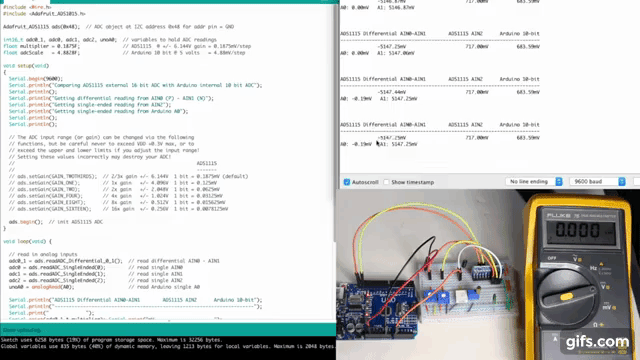Image resolution: width=640 pixels, height=360 pixels.
Task: Click the last A0: -0.19mV serial output line
Action: point(379,144)
